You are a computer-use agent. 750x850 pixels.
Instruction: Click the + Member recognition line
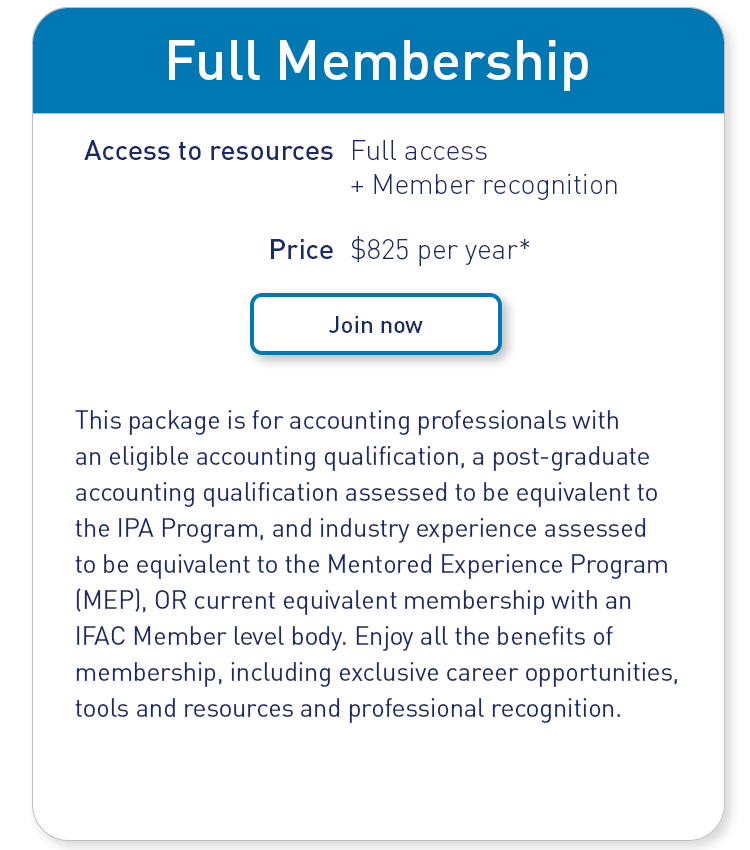pyautogui.click(x=484, y=185)
